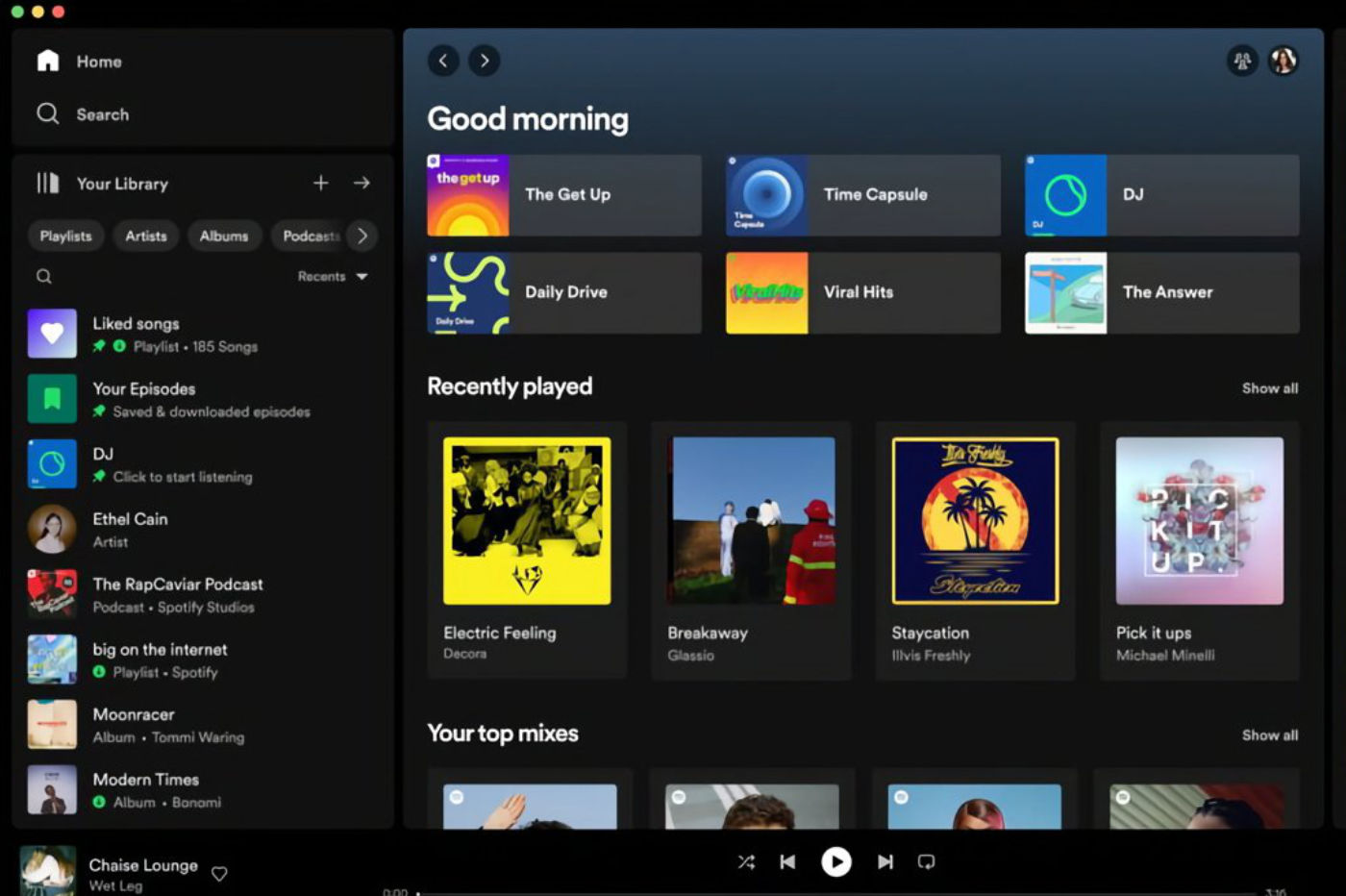Viewport: 1346px width, 896px height.
Task: Toggle repeat mode
Action: (x=926, y=862)
